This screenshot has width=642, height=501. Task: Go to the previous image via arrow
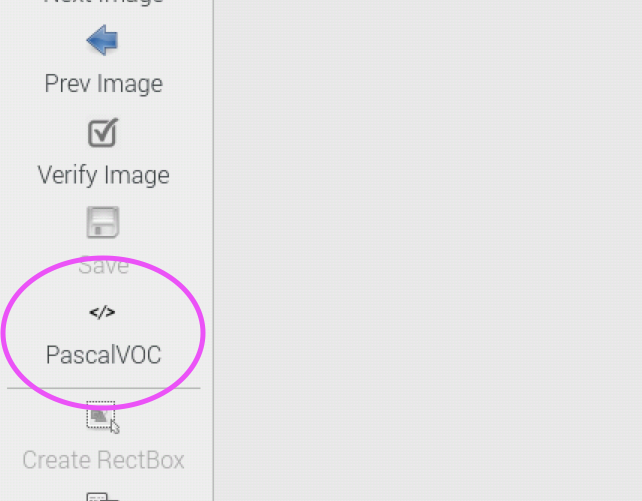pyautogui.click(x=103, y=40)
